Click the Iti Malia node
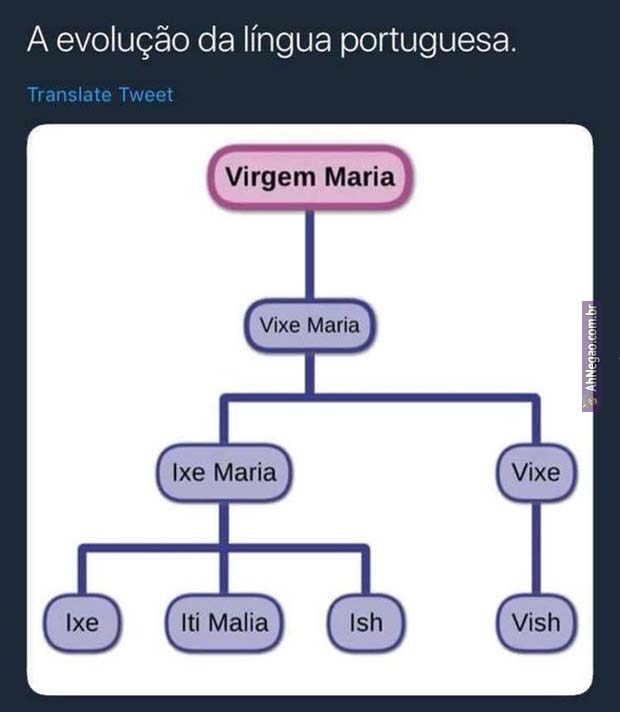 pyautogui.click(x=224, y=622)
